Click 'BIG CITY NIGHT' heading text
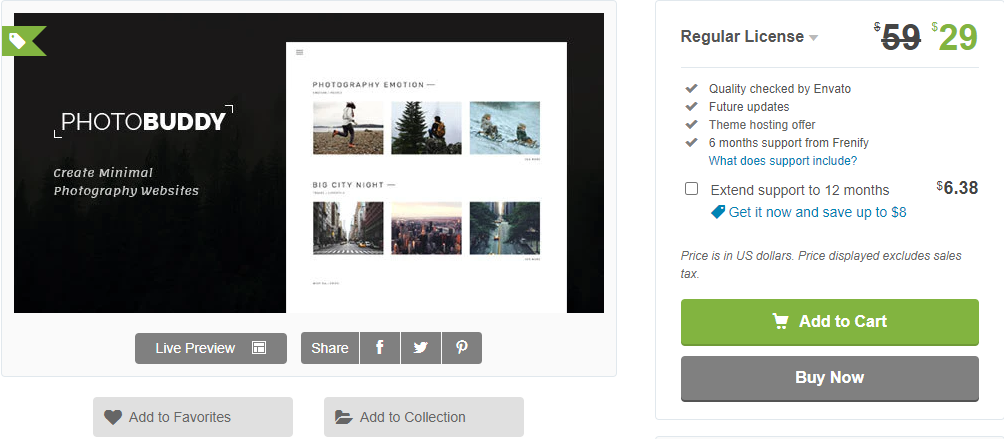The width and height of the screenshot is (1004, 439). [348, 185]
